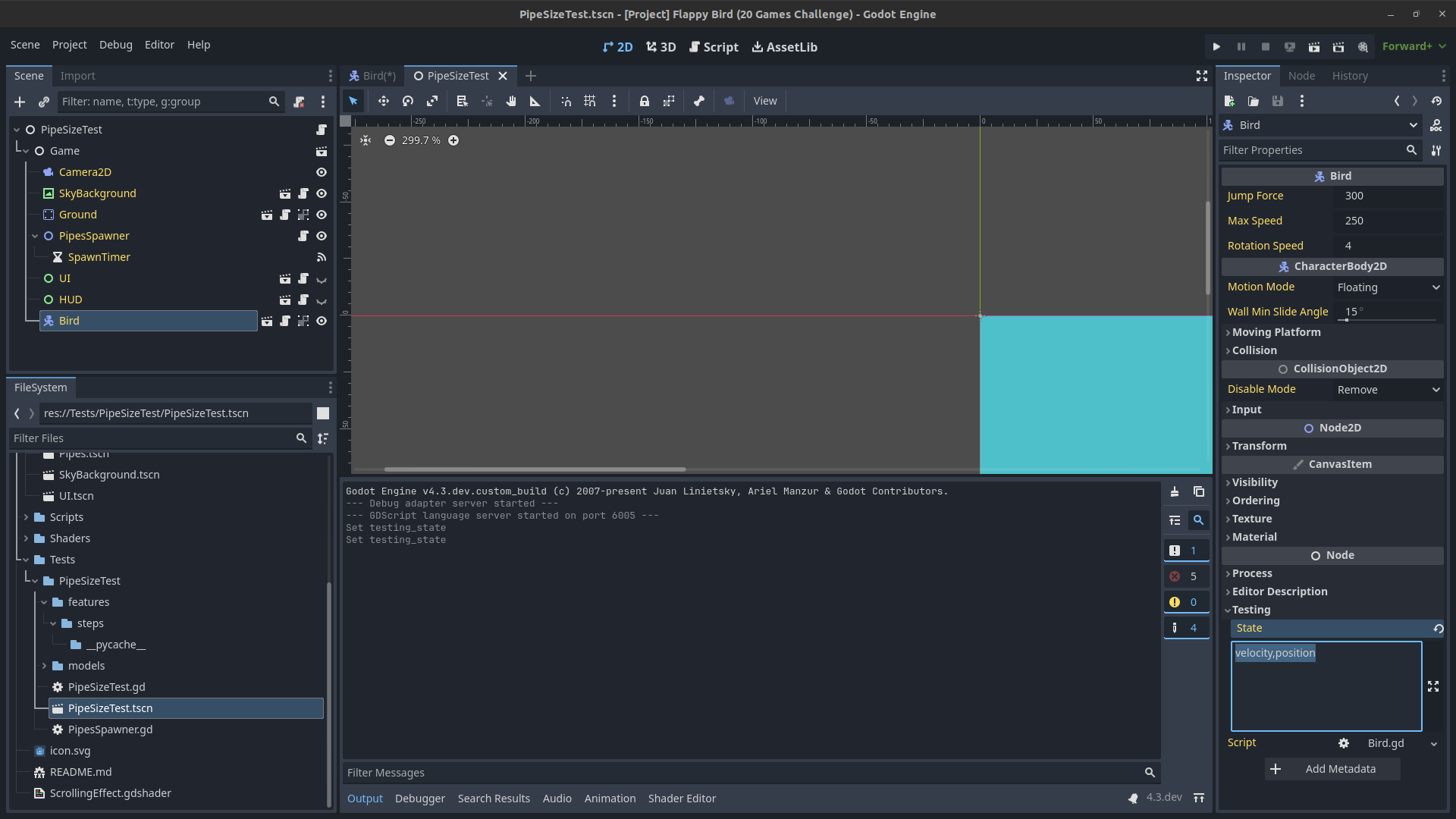
Task: Toggle warning messages filter showing 0
Action: coord(1186,602)
